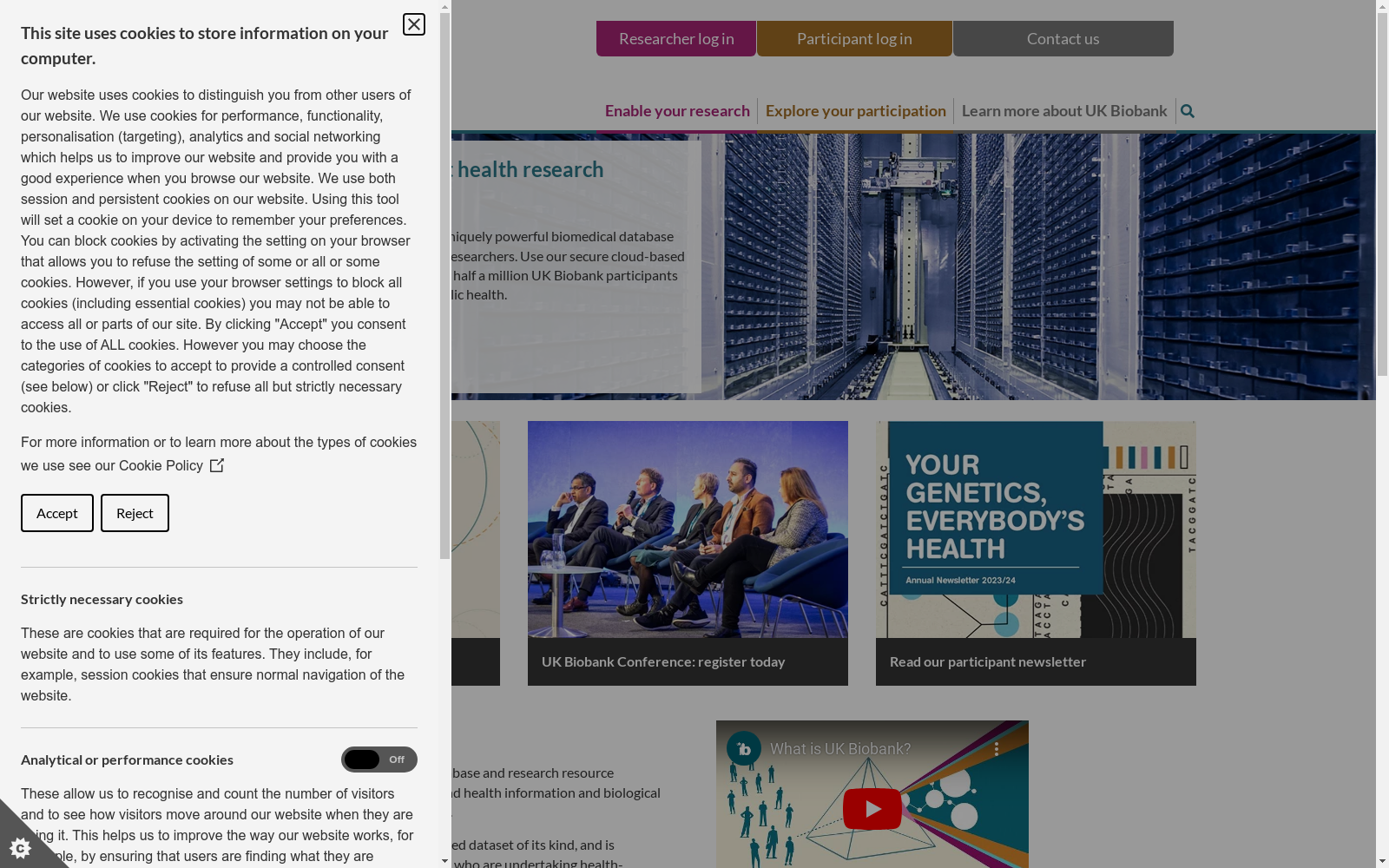Click the Your Genetics newsletter cover image

[x=1036, y=529]
